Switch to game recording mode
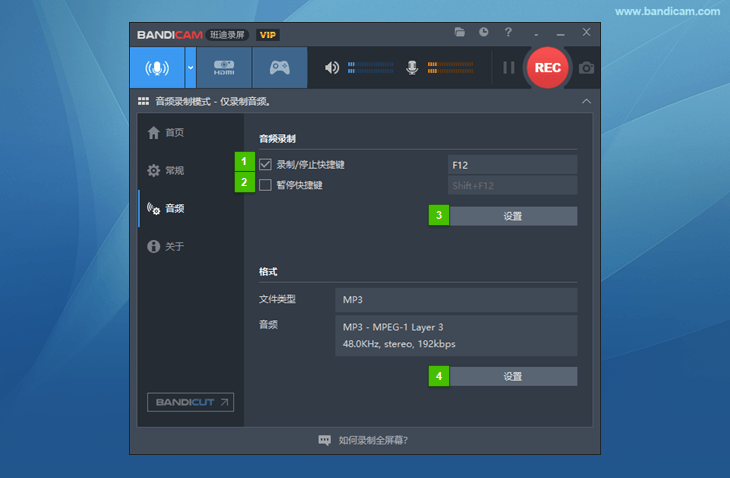 pyautogui.click(x=280, y=68)
